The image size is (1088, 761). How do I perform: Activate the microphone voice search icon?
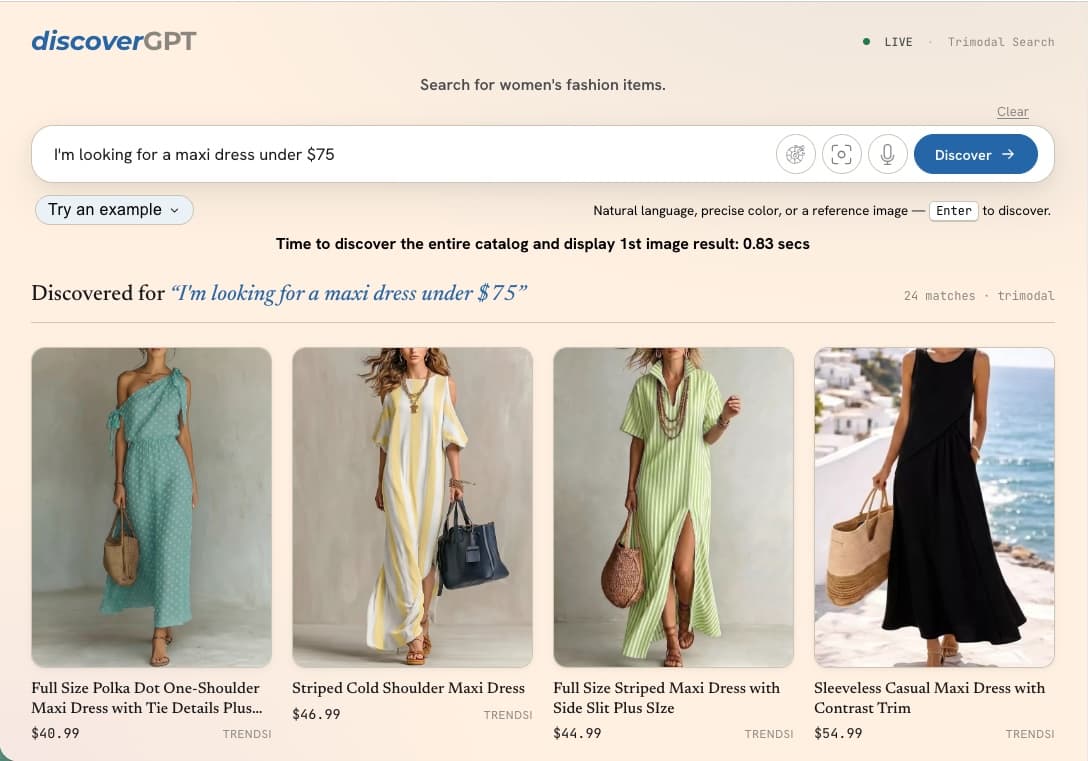coord(887,154)
